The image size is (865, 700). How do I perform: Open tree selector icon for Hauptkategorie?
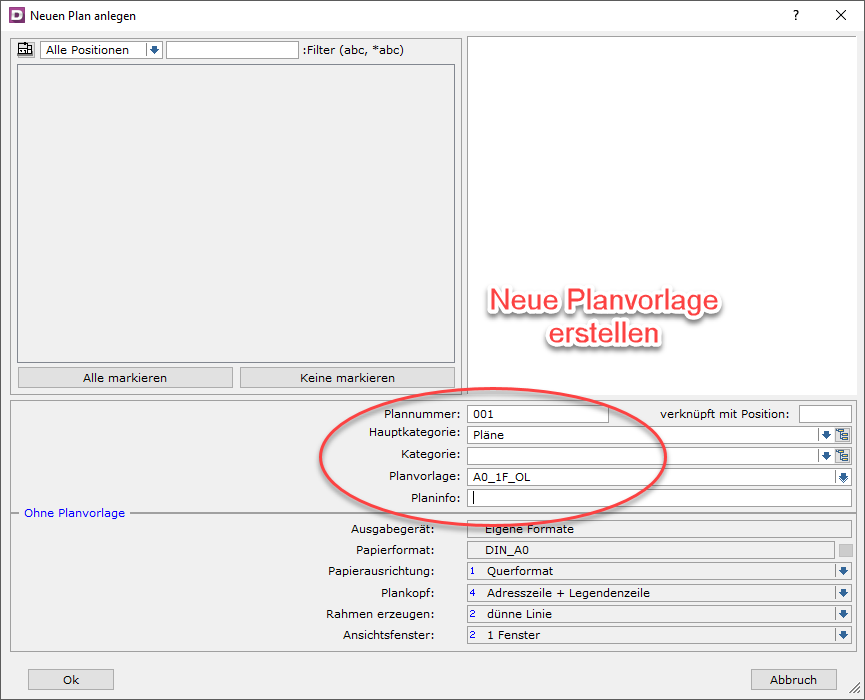tap(843, 435)
